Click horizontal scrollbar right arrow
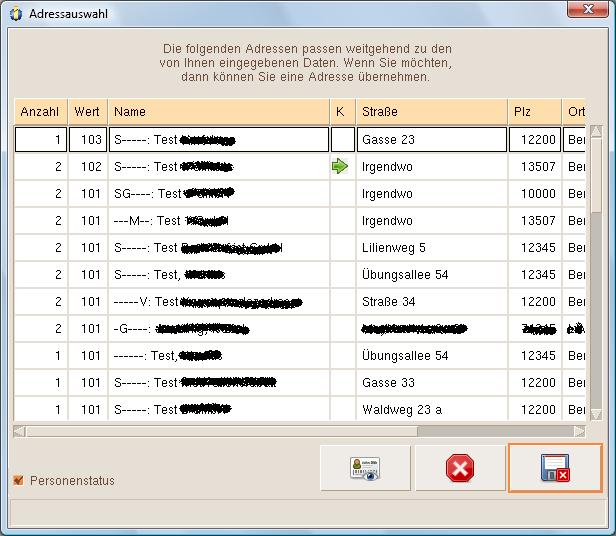The image size is (616, 536). (579, 431)
